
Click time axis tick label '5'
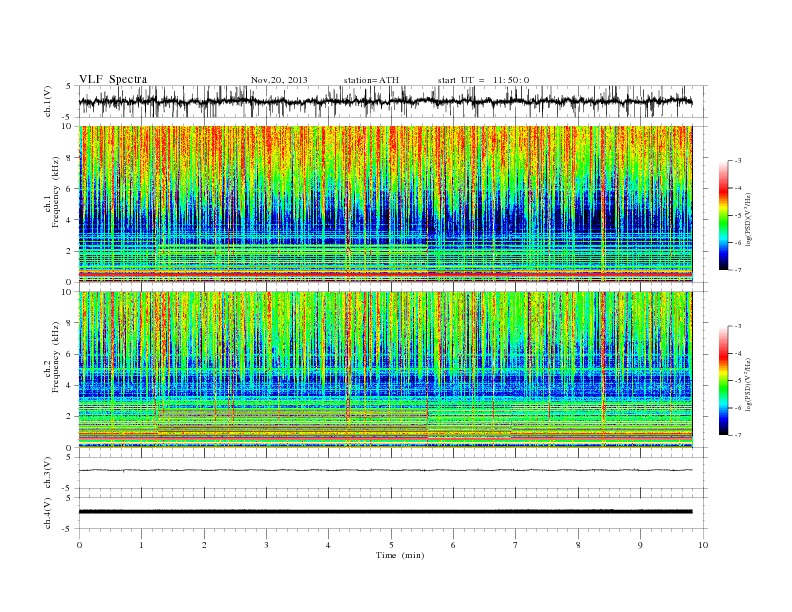391,545
